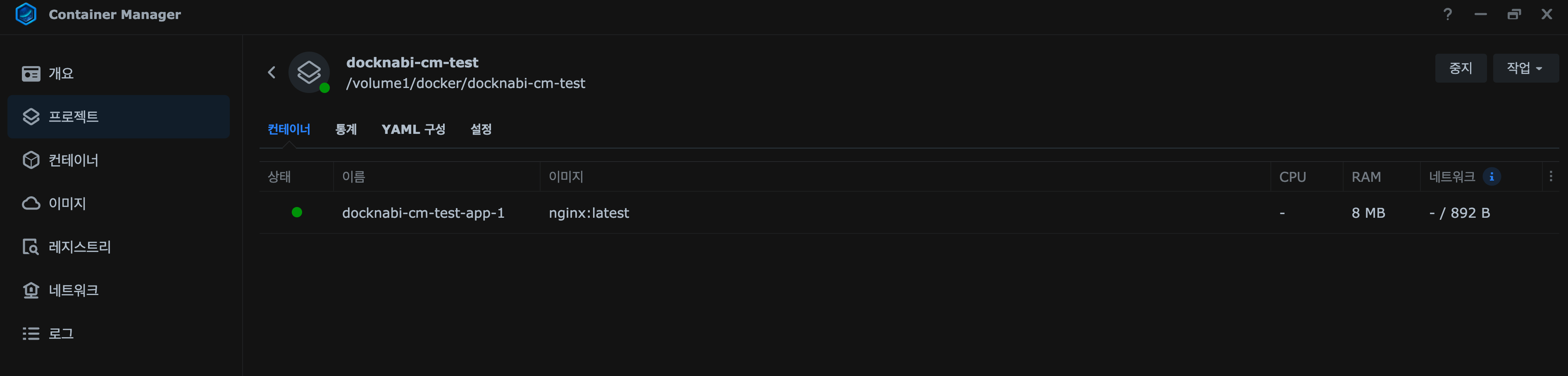Open the help question mark icon
The image size is (1568, 376).
pos(1447,14)
